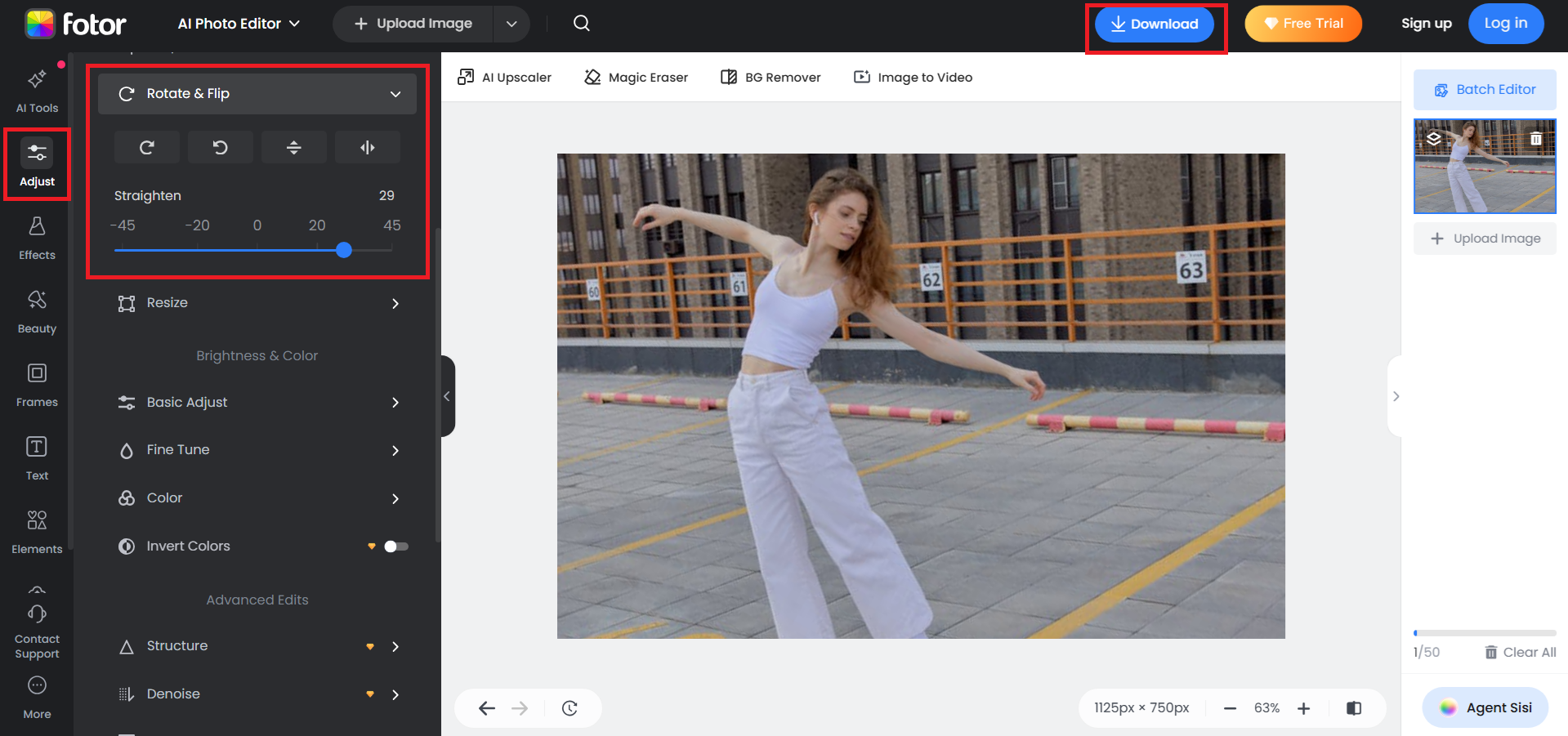The width and height of the screenshot is (1568, 736).
Task: Open the AI Photo Editor dropdown
Action: [x=238, y=24]
